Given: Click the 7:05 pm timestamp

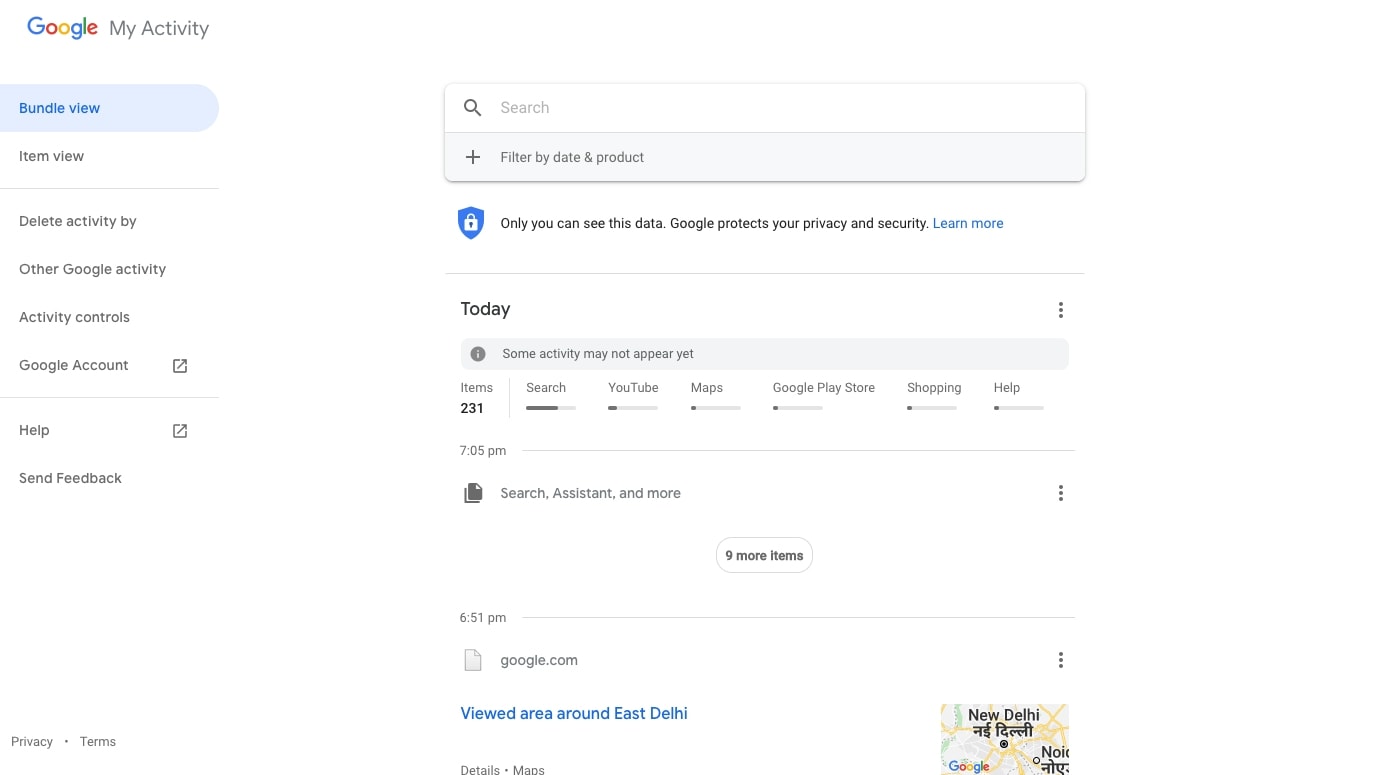Looking at the screenshot, I should click(x=483, y=451).
